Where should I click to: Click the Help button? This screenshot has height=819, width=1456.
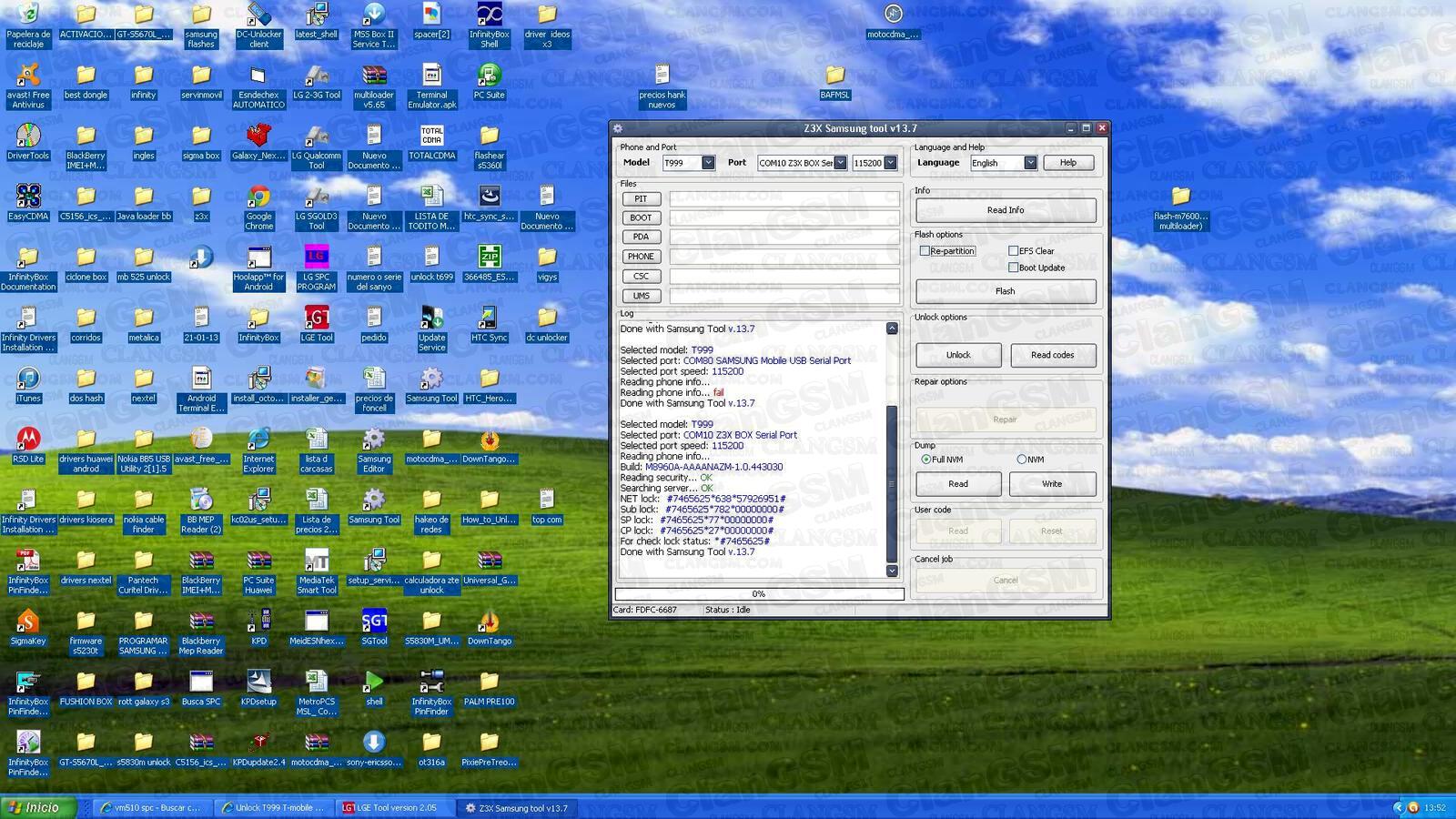tap(1068, 163)
